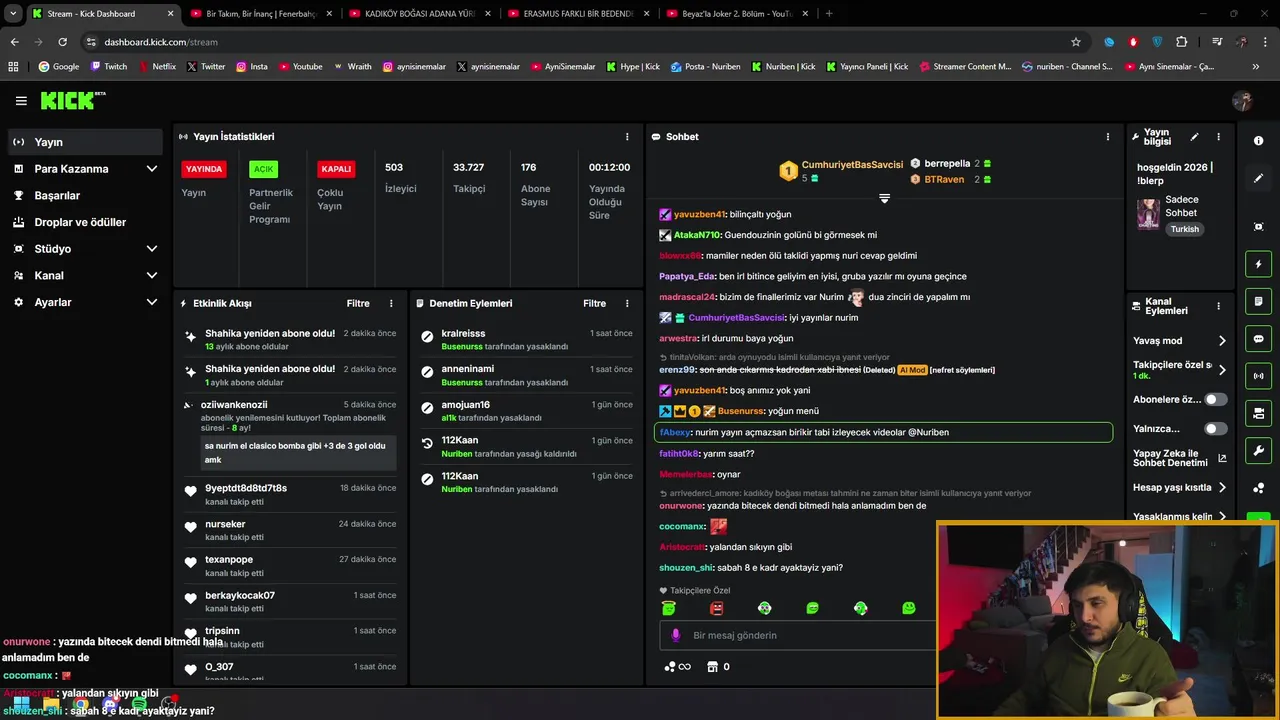Bookmark page with star icon
Screen dimensions: 1280x720
pos(1076,42)
